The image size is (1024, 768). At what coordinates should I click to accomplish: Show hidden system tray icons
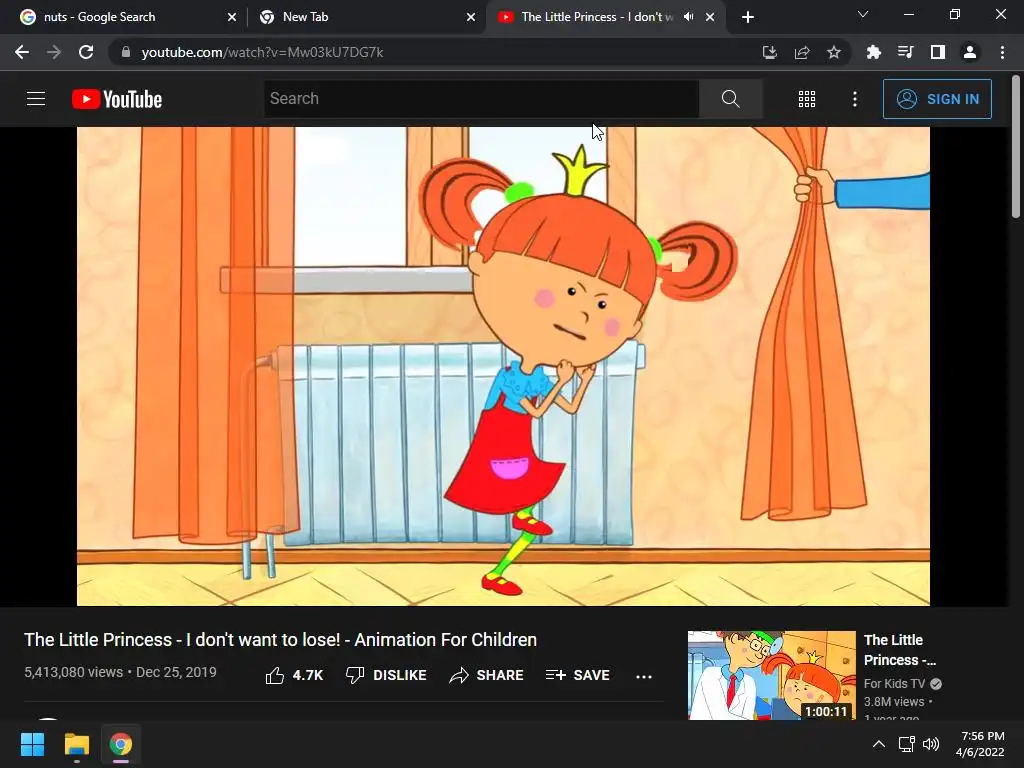878,744
